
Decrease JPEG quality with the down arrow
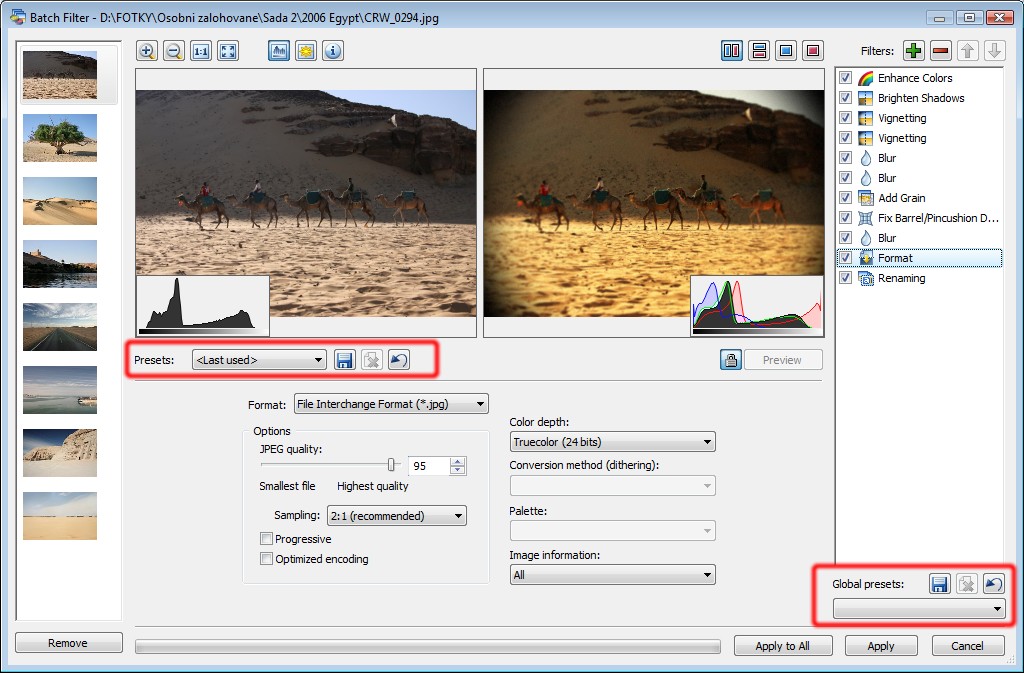tap(458, 470)
